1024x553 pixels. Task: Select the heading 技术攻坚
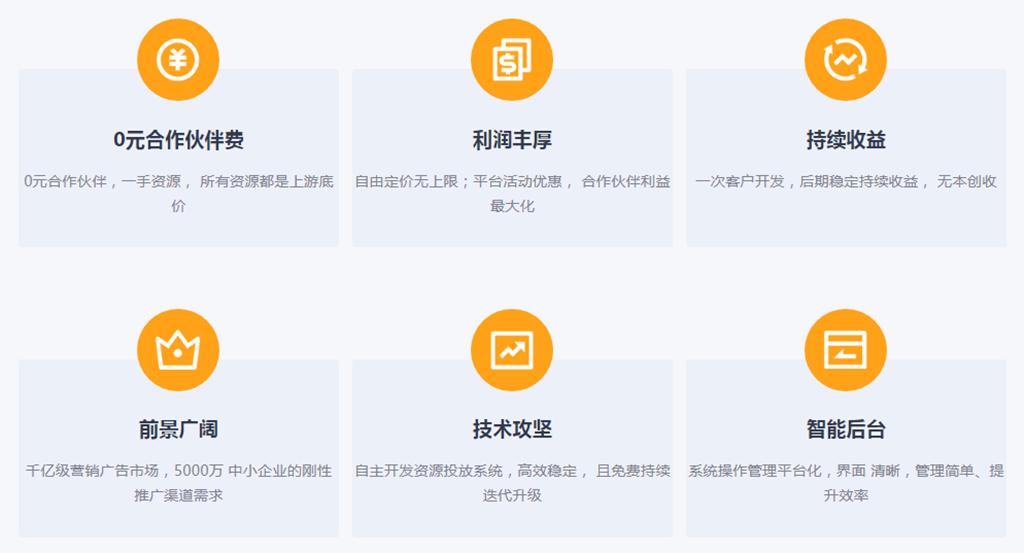coord(512,430)
